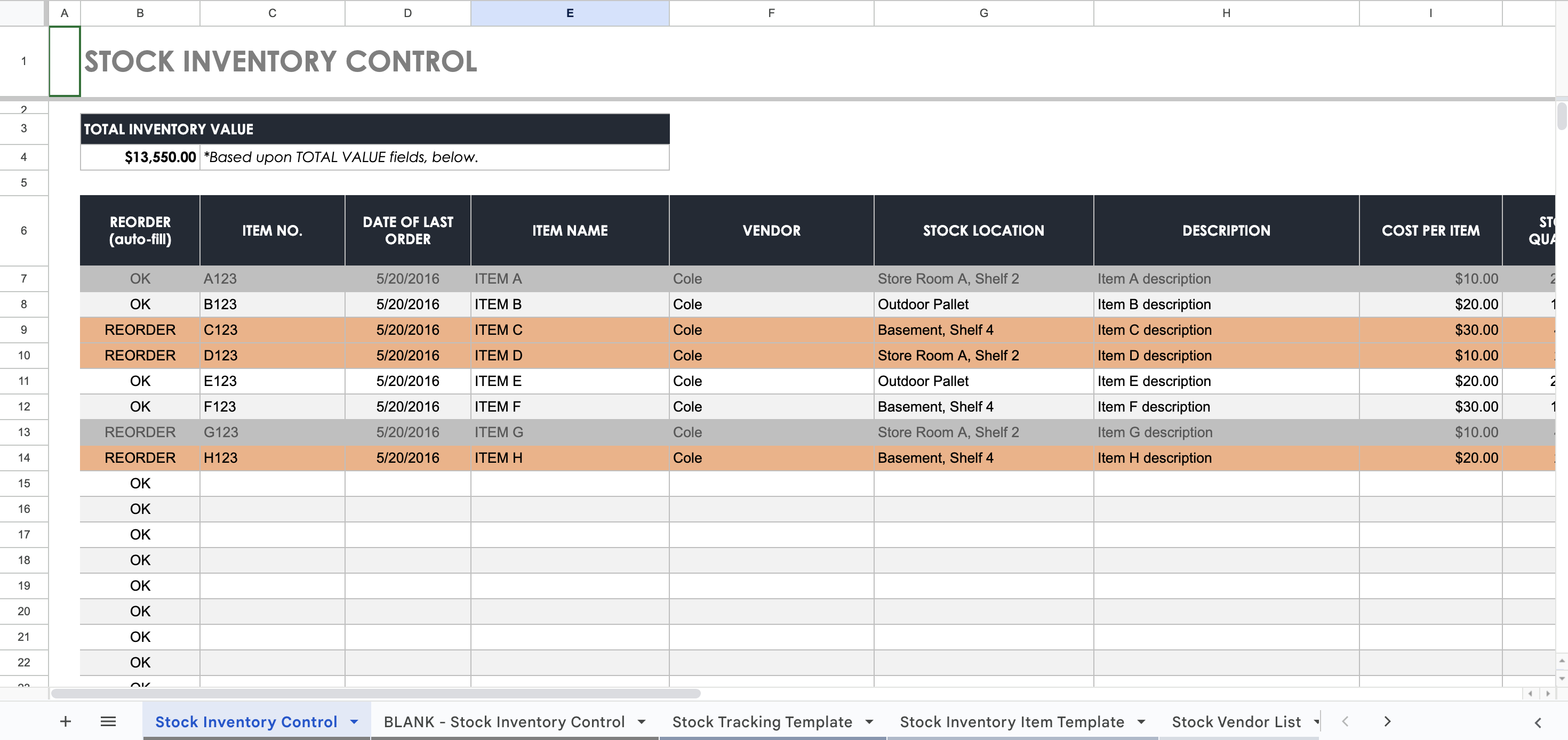Image resolution: width=1568 pixels, height=740 pixels.
Task: Open the all sheets list icon
Action: click(108, 722)
